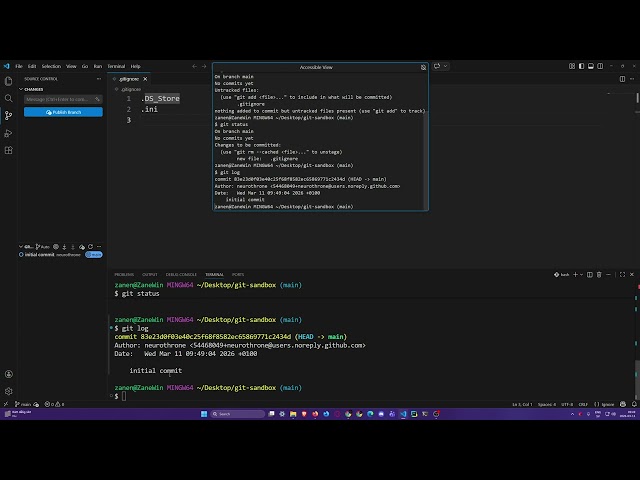
Task: Open the Run and Debug view
Action: tap(8, 133)
